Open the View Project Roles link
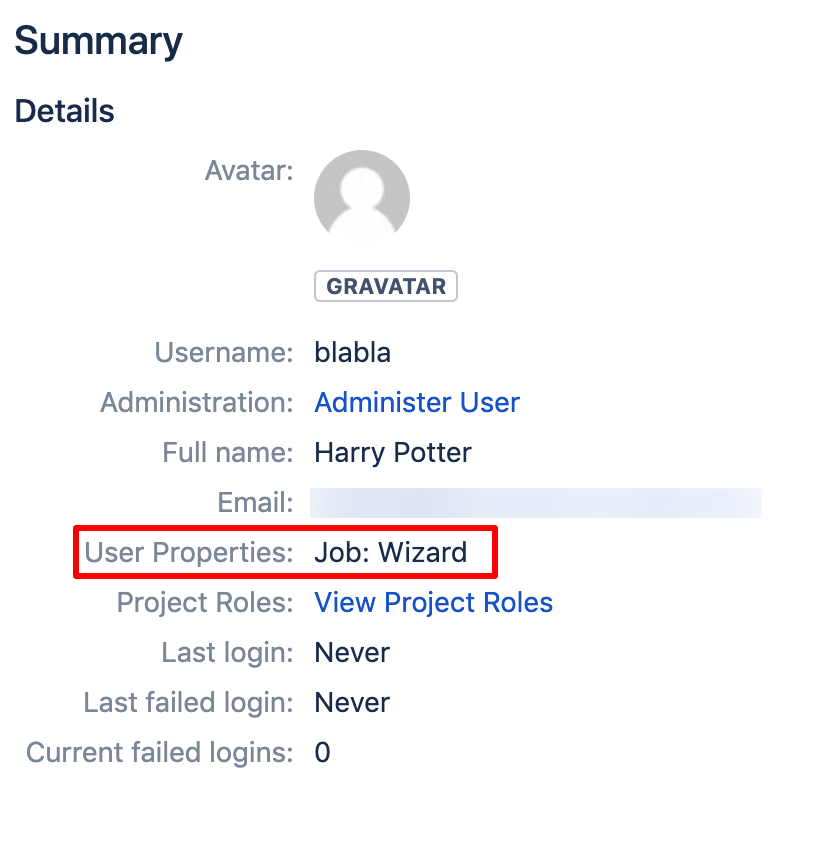Image resolution: width=838 pixels, height=852 pixels. coord(434,603)
